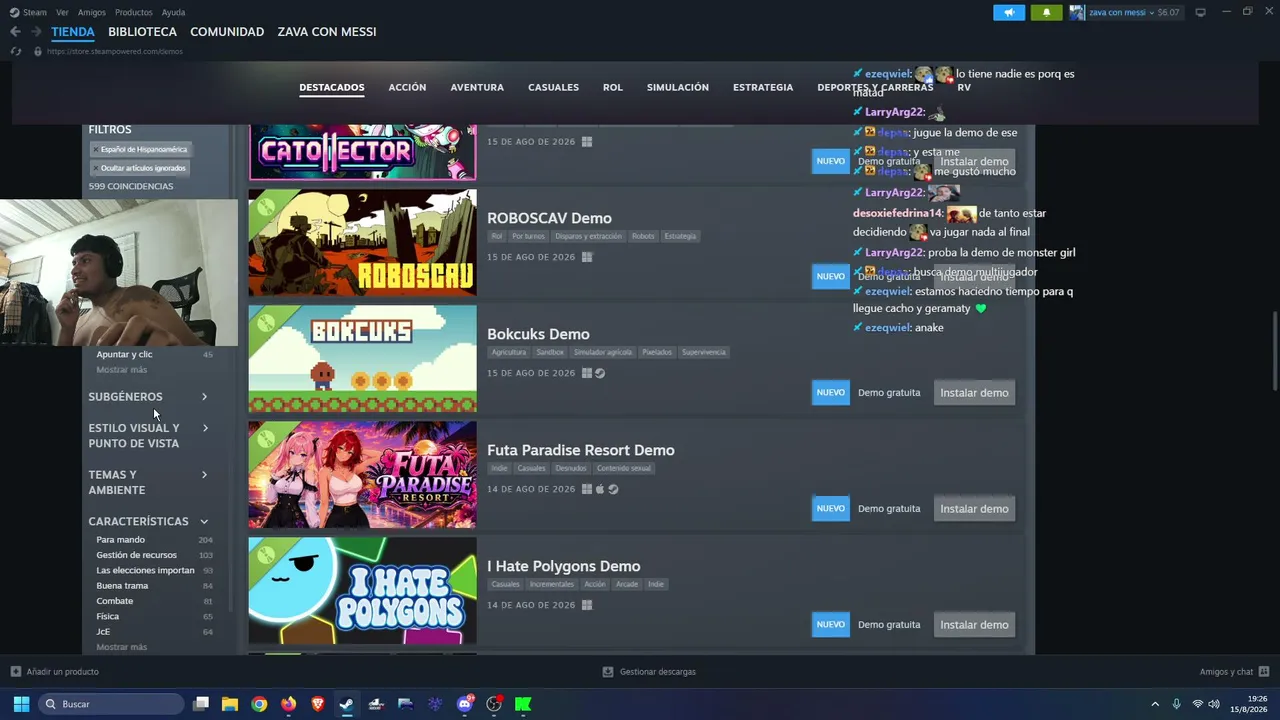1280x720 pixels.
Task: Show hidden system tray icons
Action: click(x=1155, y=704)
